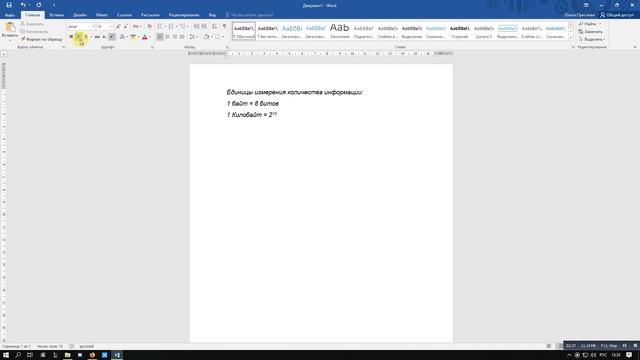Screen dimensions: 640x360
Task: Apply text highlight color
Action: 133,37
